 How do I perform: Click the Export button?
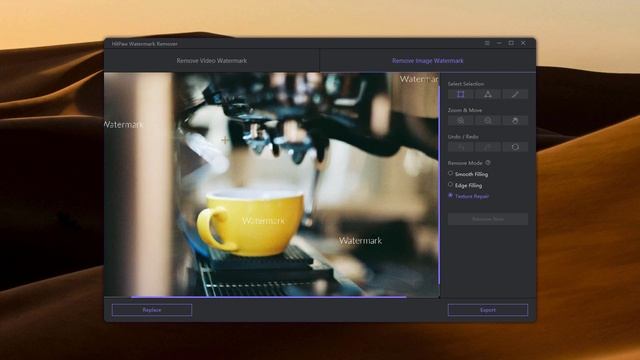pyautogui.click(x=488, y=310)
